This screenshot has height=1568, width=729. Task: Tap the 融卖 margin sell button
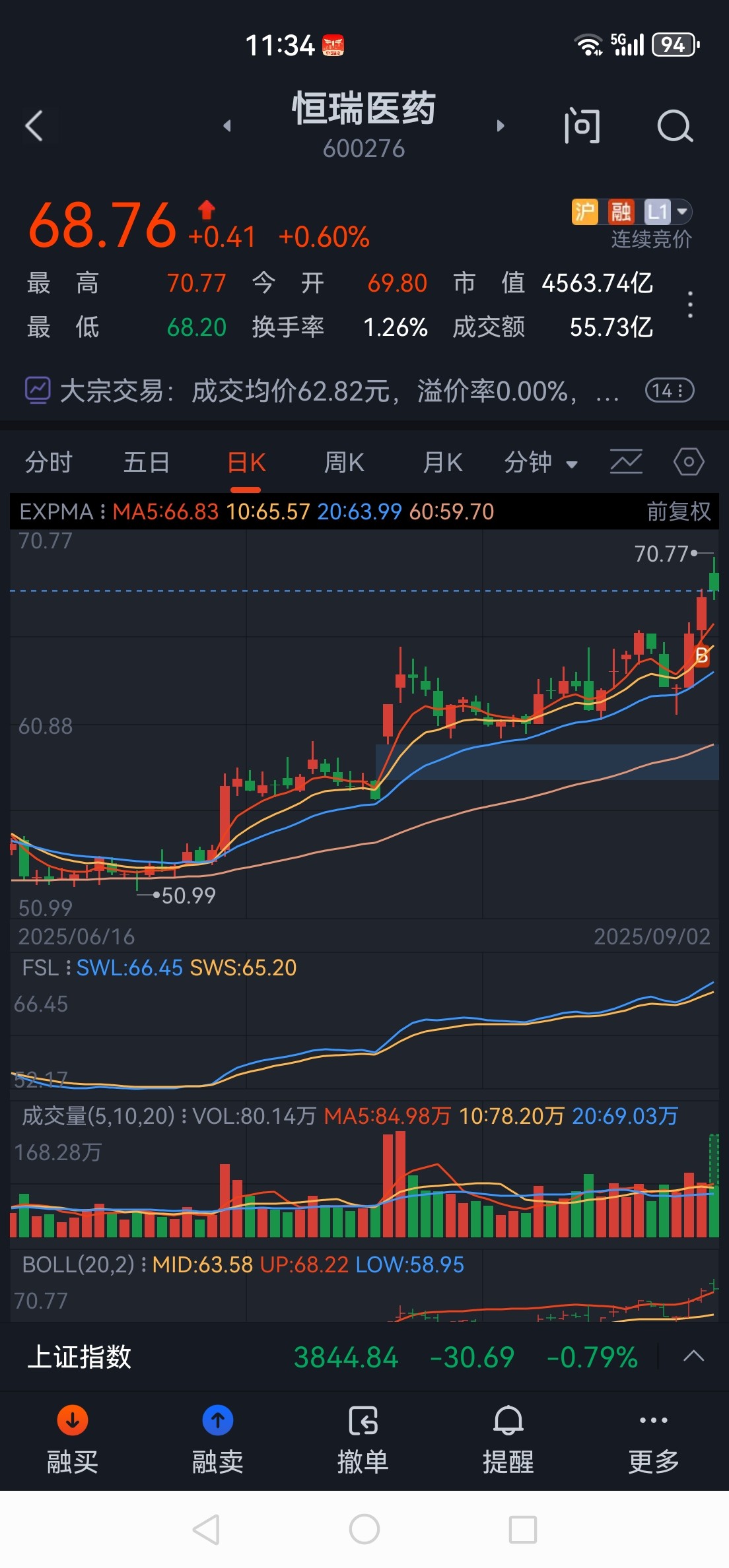click(x=218, y=1440)
